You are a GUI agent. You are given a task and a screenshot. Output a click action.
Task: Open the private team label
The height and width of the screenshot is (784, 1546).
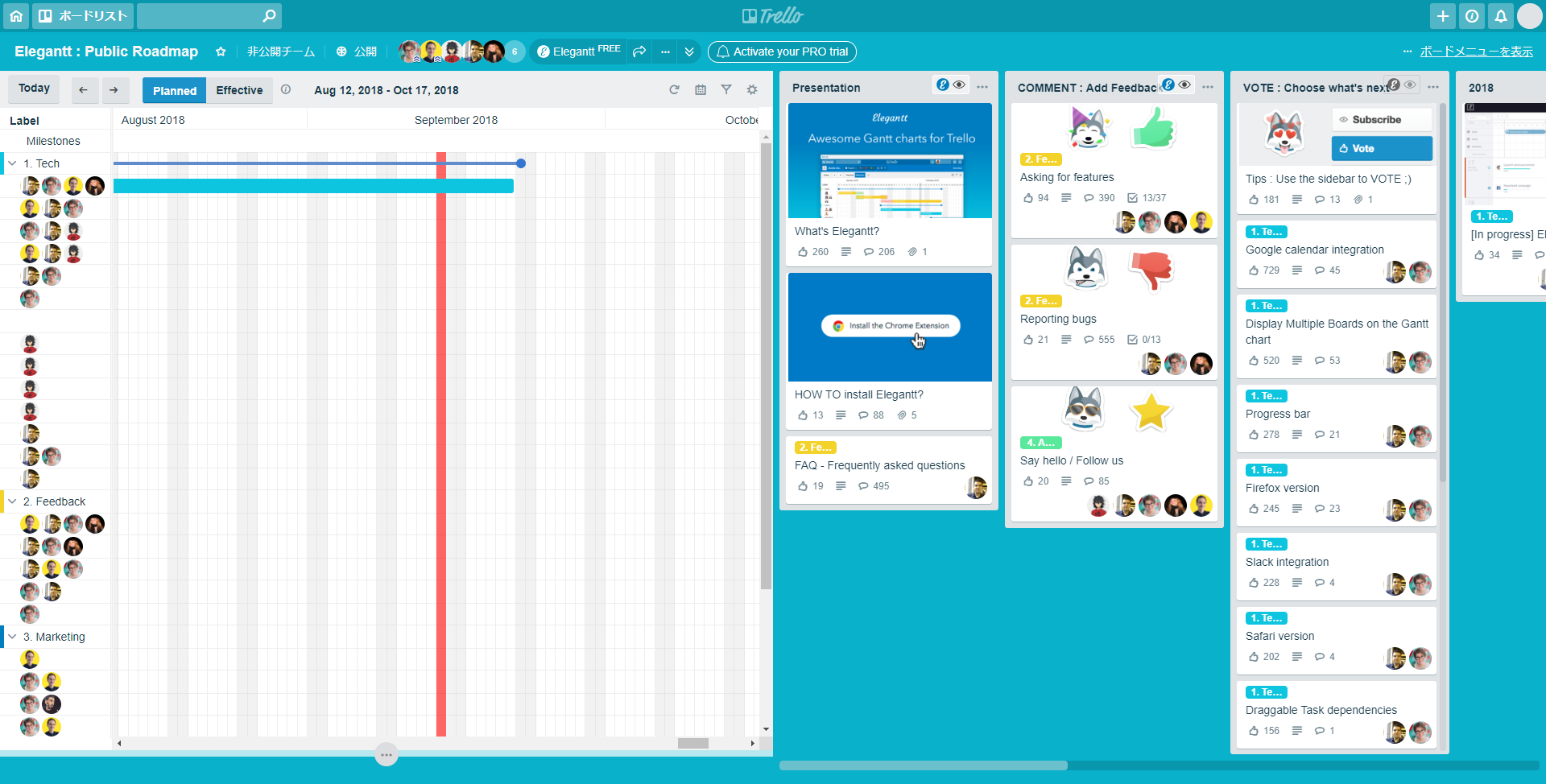pos(281,52)
